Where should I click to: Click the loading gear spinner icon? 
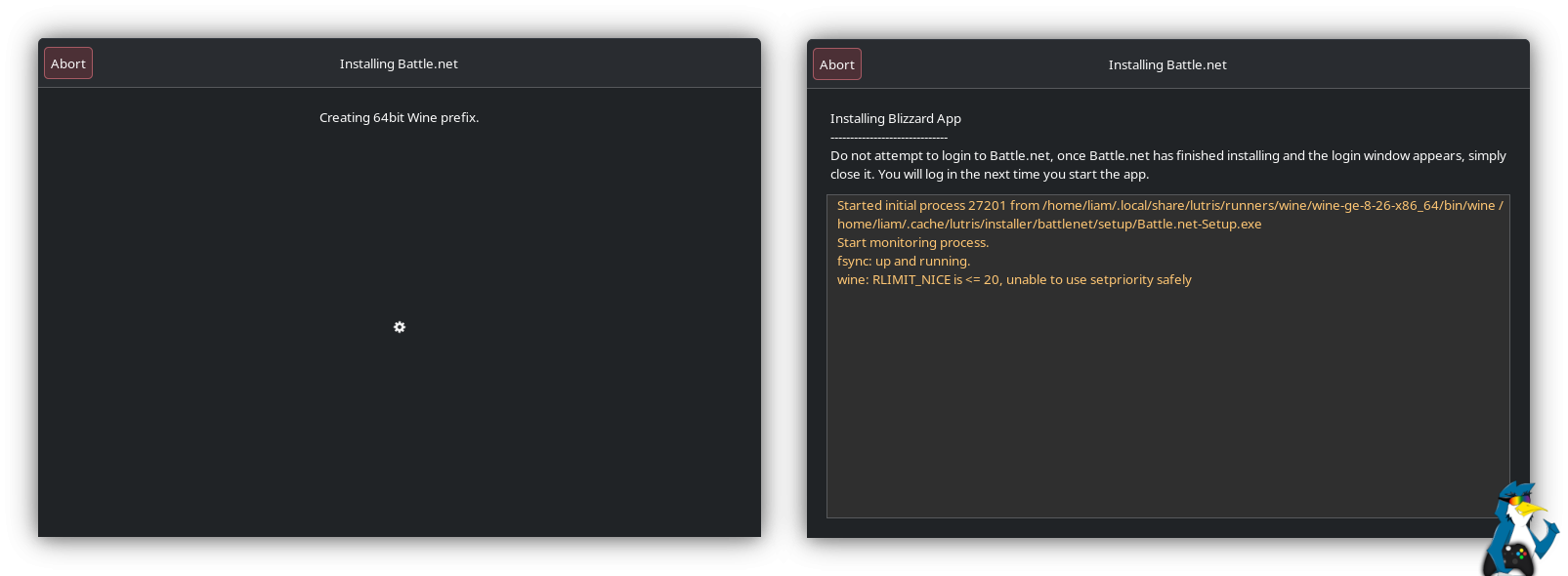pos(400,327)
